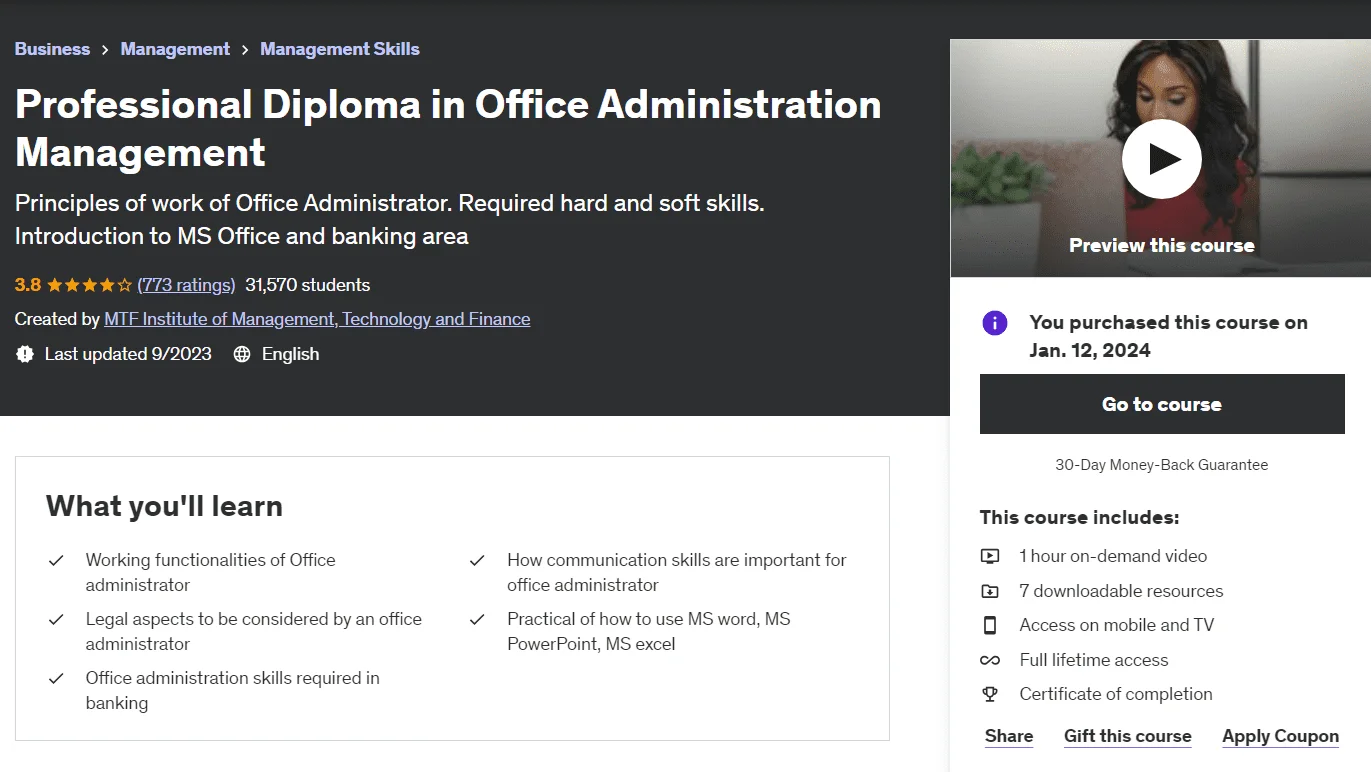Click the purple info icon beside purchase notice
The height and width of the screenshot is (772, 1371).
(994, 323)
